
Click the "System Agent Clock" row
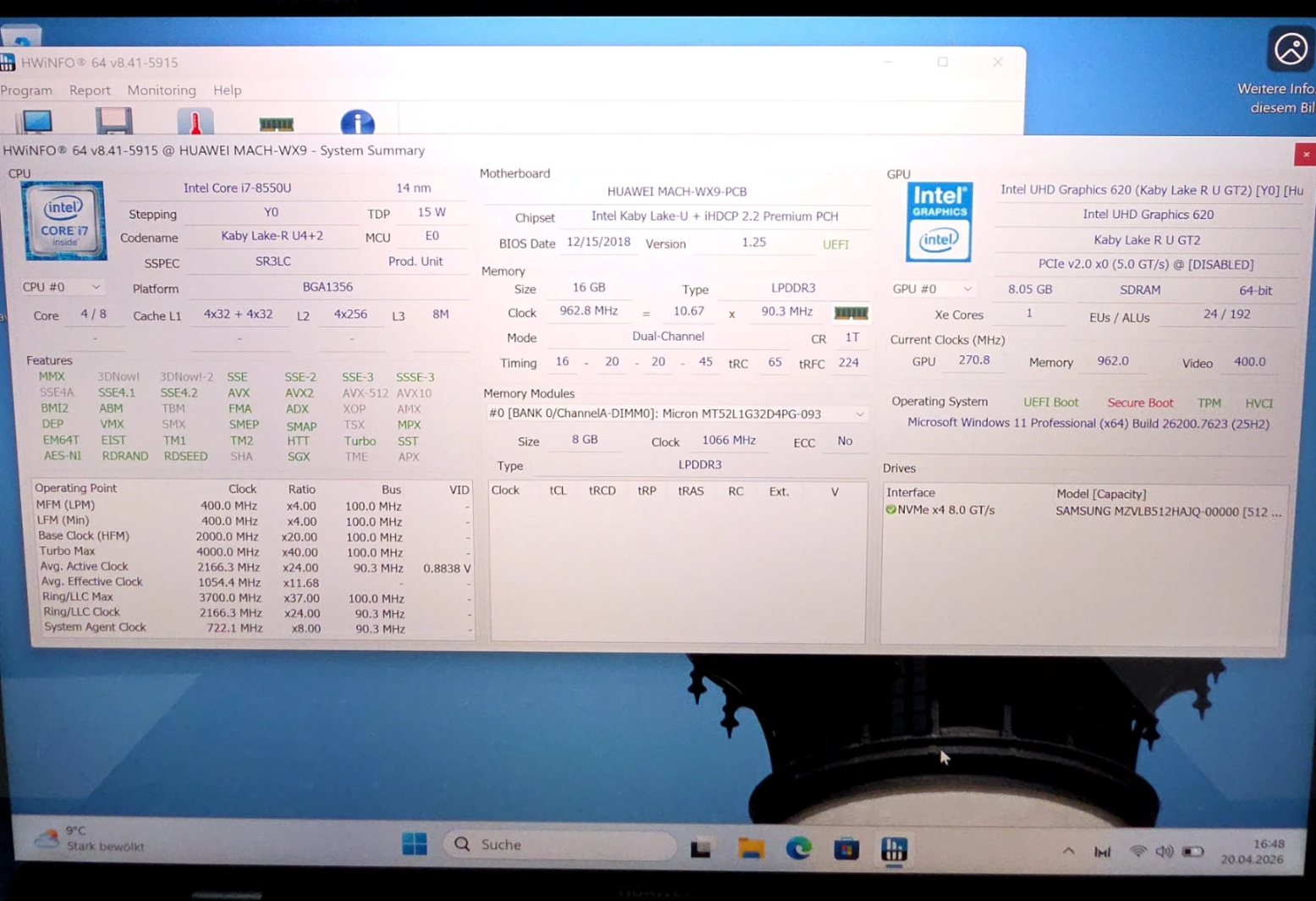pyautogui.click(x=253, y=628)
